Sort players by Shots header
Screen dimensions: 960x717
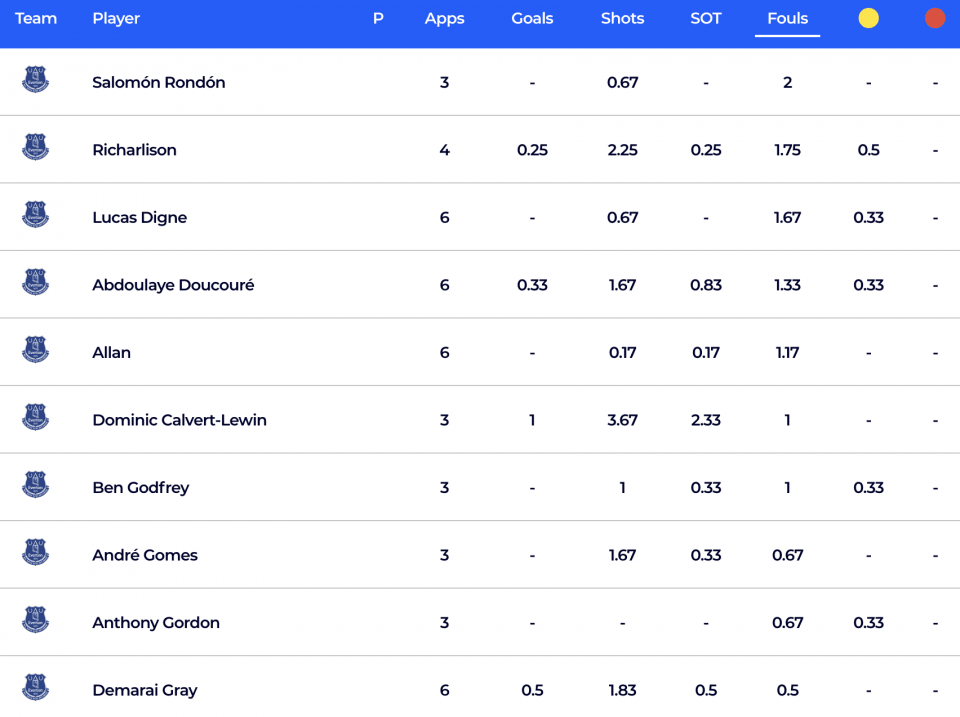click(x=622, y=18)
